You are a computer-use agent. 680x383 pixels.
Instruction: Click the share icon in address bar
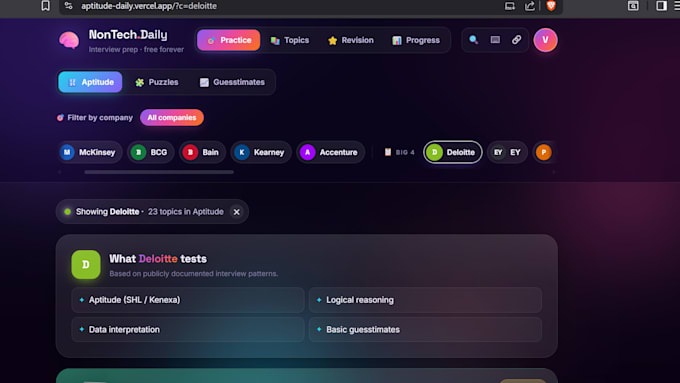click(530, 6)
